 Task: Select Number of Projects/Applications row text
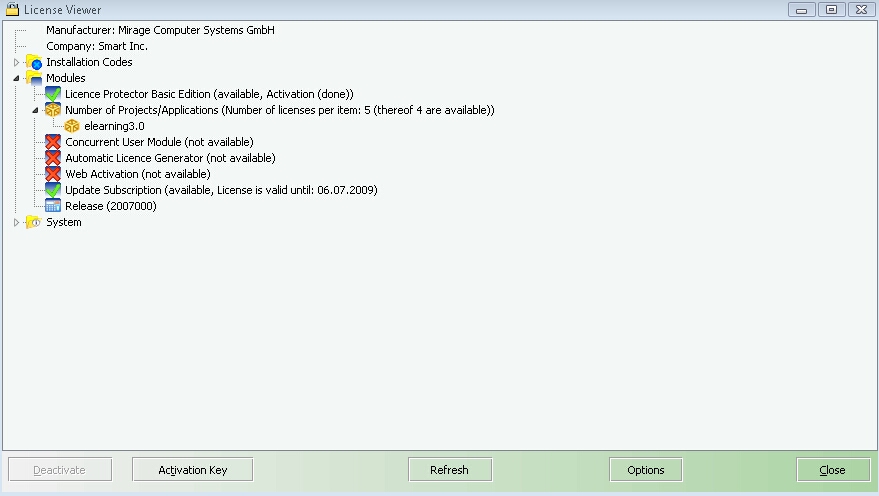point(280,110)
